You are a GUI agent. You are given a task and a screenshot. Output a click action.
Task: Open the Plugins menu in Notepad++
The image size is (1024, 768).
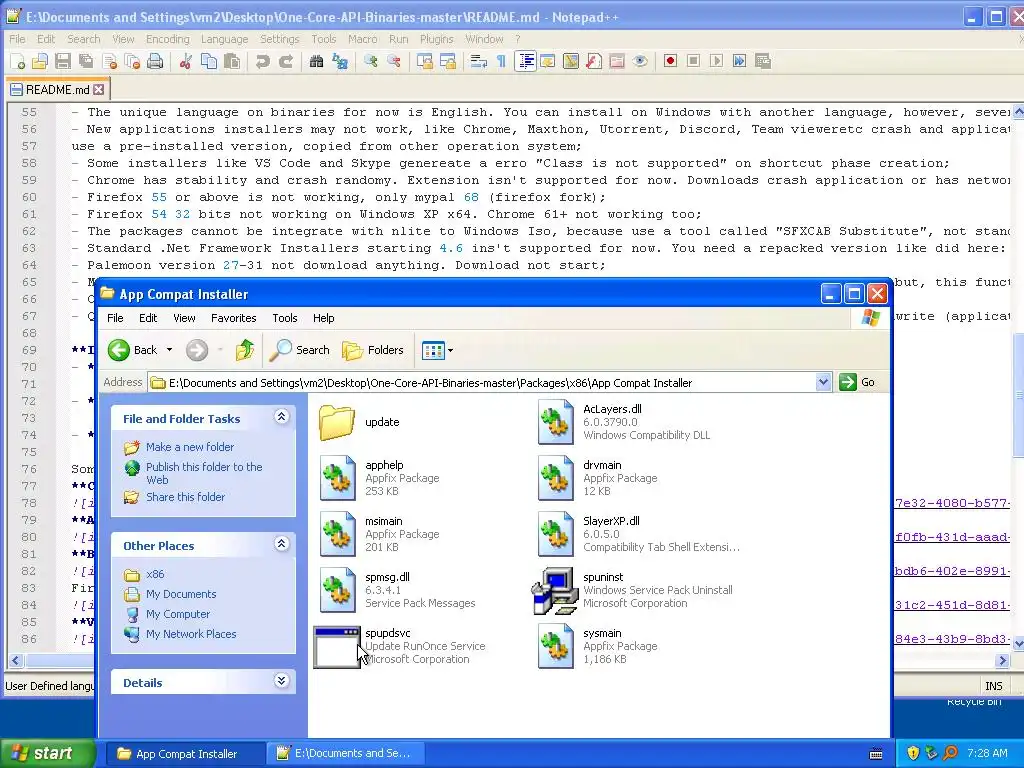[436, 39]
